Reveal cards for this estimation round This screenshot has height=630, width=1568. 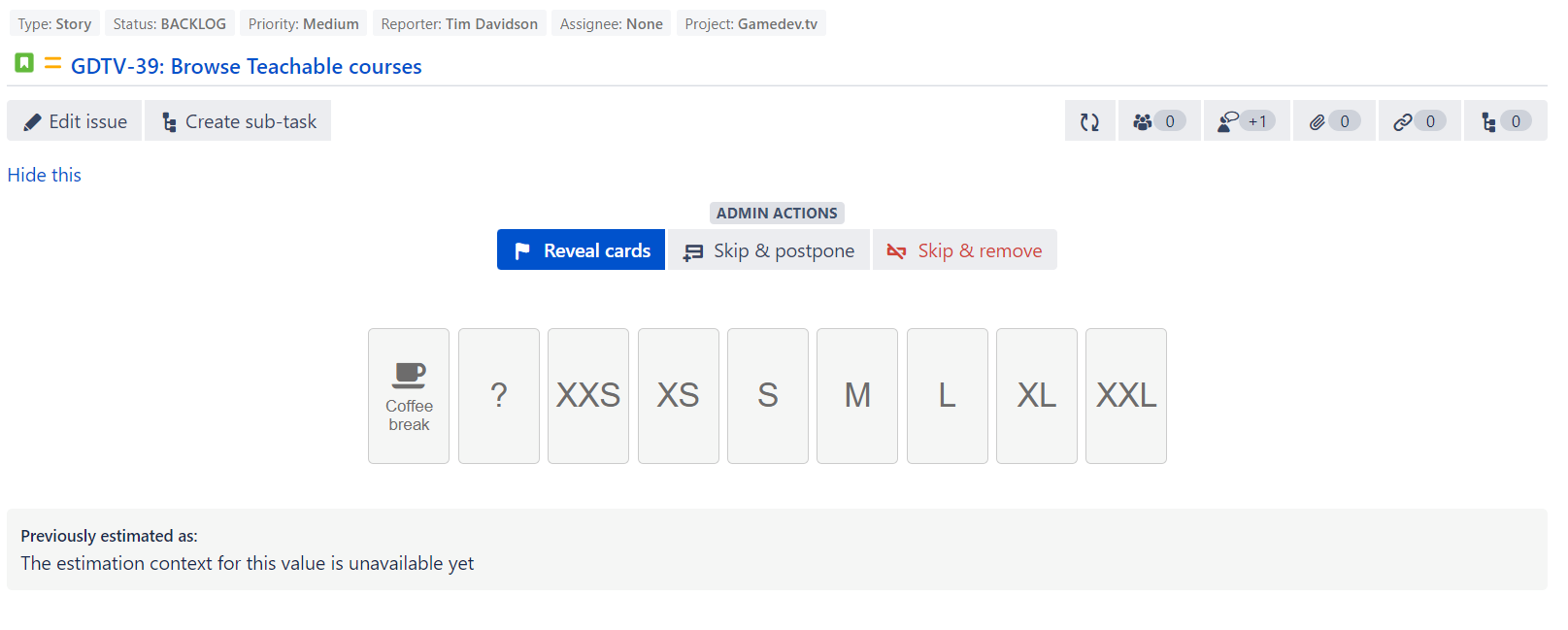pos(581,250)
